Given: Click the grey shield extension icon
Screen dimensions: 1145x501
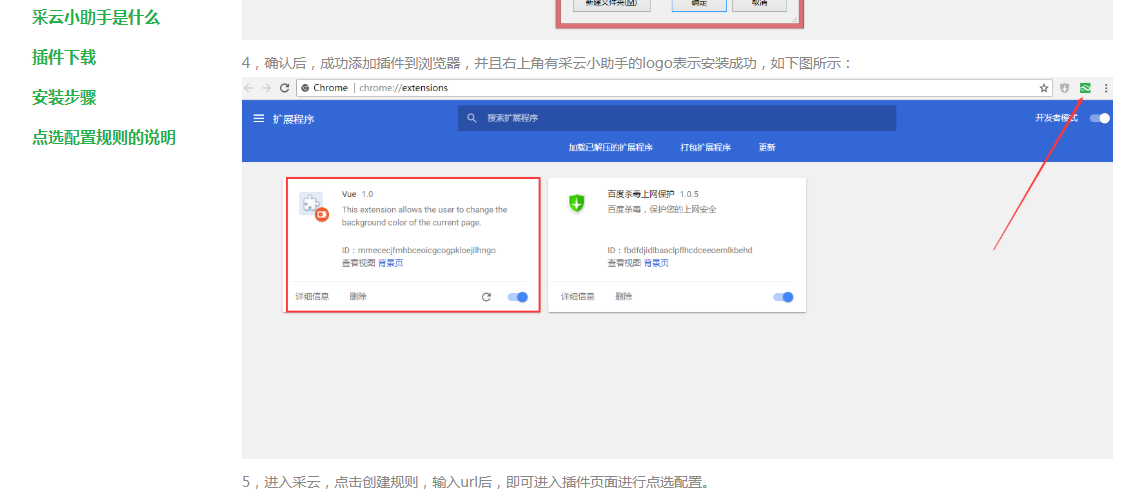Looking at the screenshot, I should pyautogui.click(x=1065, y=88).
